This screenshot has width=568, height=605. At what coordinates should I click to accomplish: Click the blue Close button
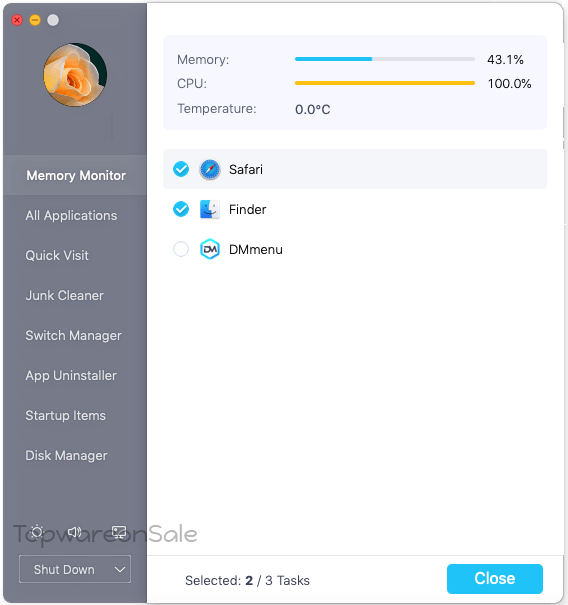tap(495, 579)
